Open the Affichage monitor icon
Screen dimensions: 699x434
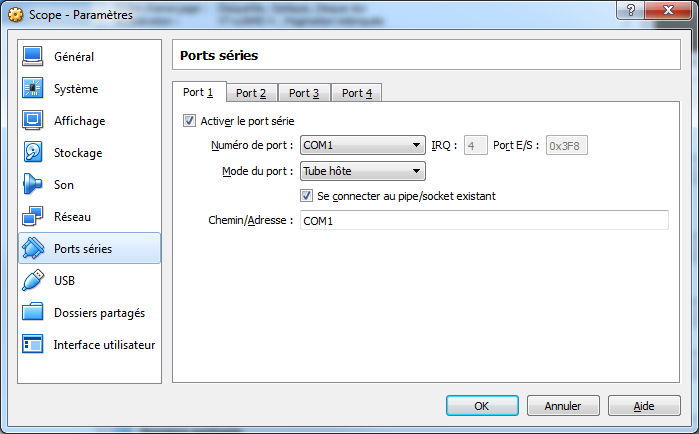33,121
